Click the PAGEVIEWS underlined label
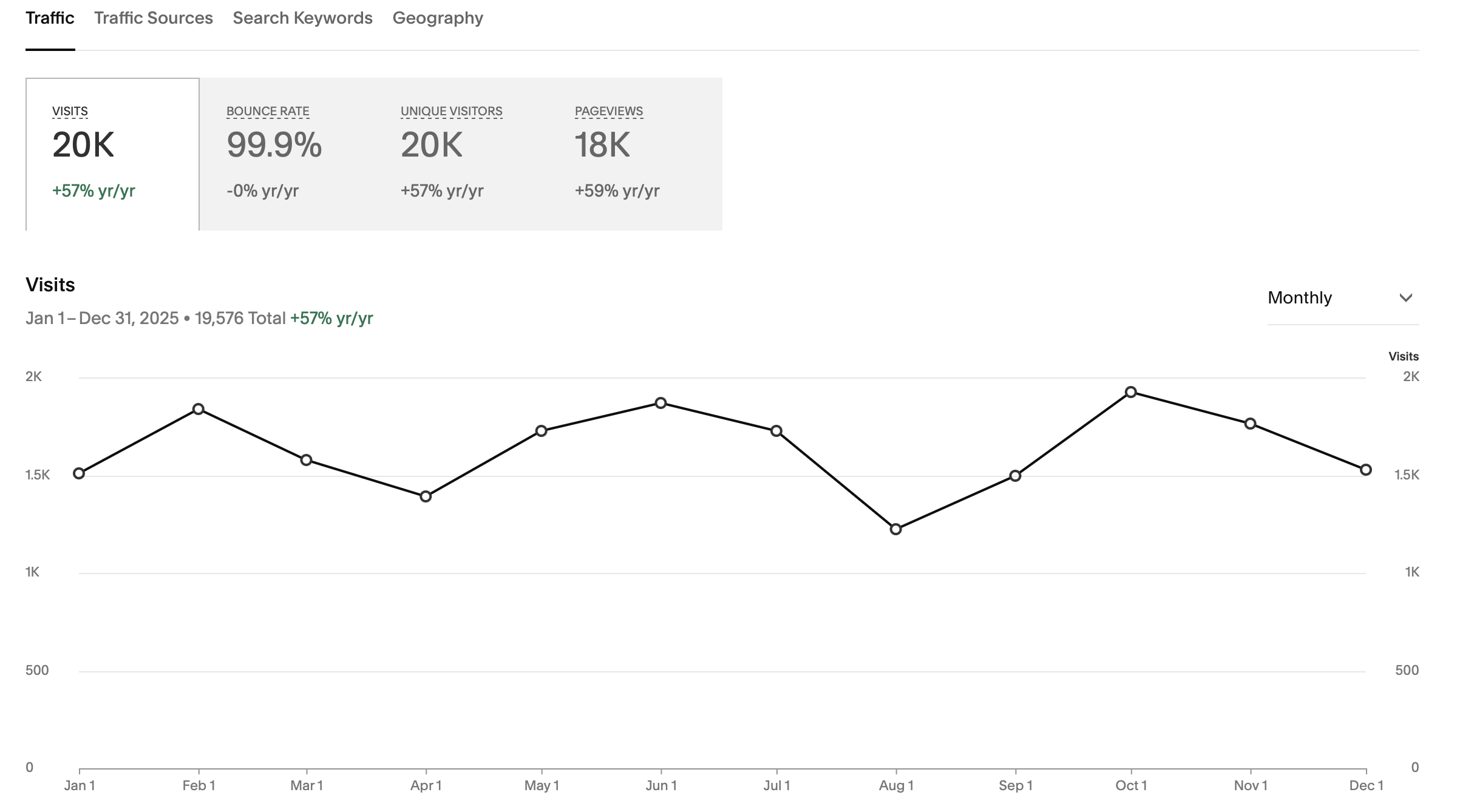Viewport: 1457px width, 812px height. pyautogui.click(x=609, y=112)
